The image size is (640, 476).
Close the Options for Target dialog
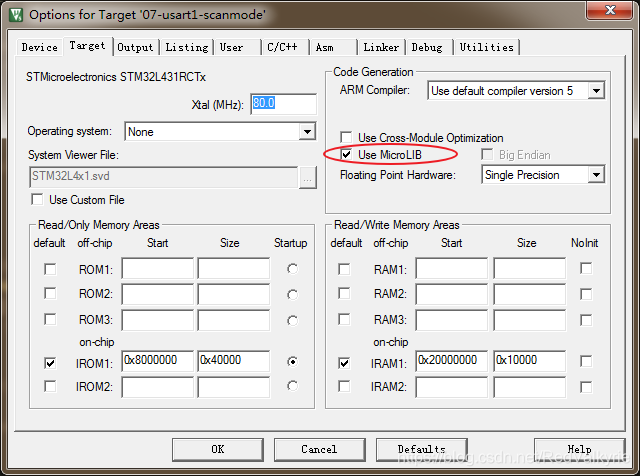[x=610, y=10]
